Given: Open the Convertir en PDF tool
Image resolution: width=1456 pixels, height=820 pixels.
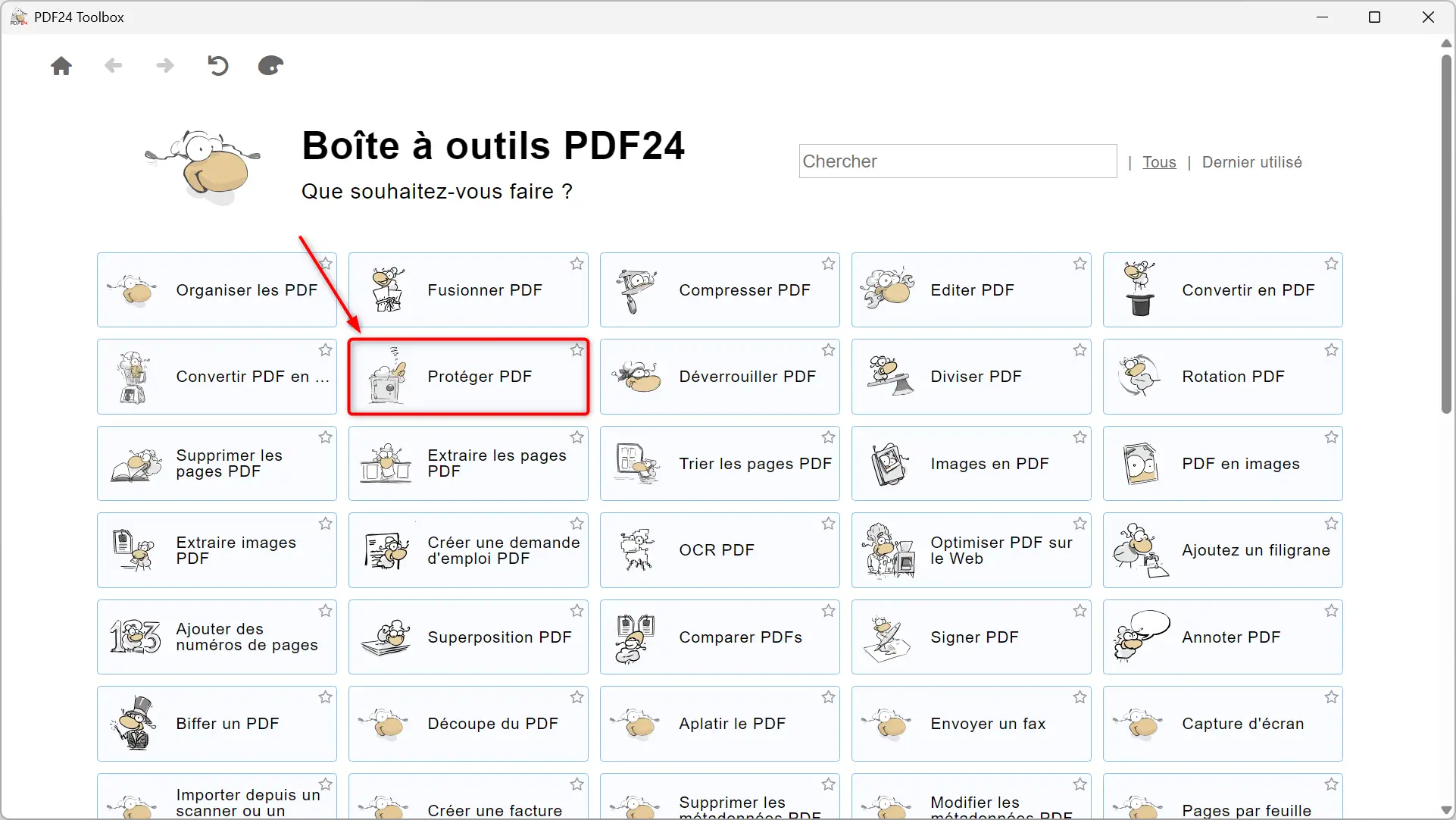Looking at the screenshot, I should point(1223,290).
